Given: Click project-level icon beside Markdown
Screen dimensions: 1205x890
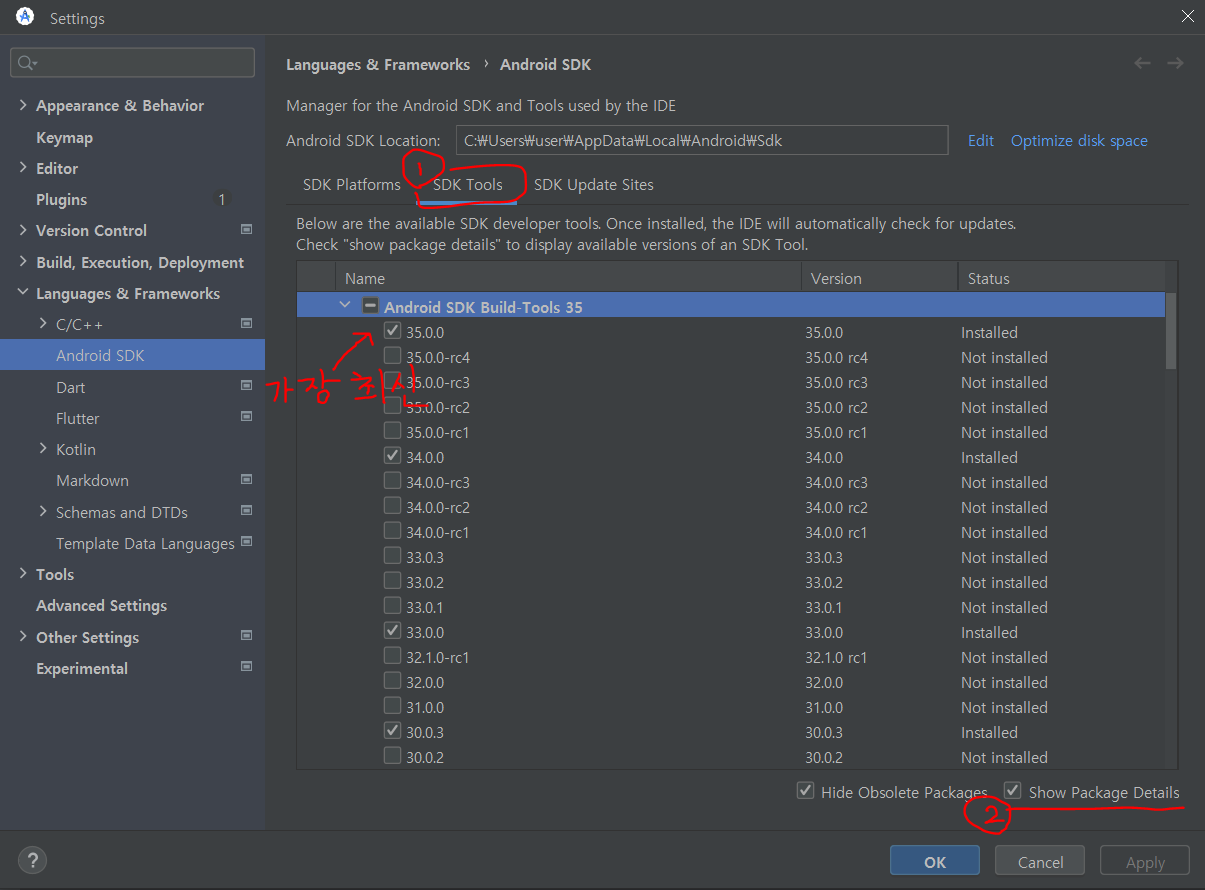Looking at the screenshot, I should point(247,480).
